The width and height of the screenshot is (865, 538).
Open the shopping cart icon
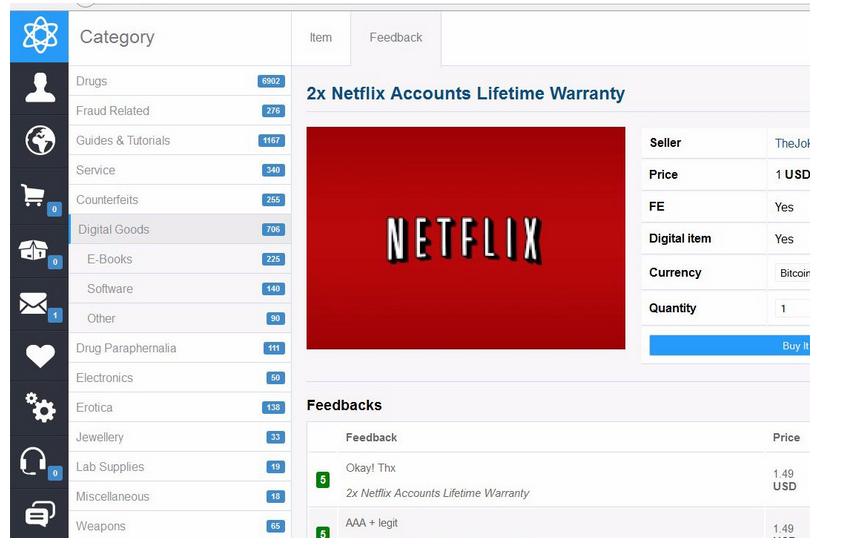(x=33, y=195)
